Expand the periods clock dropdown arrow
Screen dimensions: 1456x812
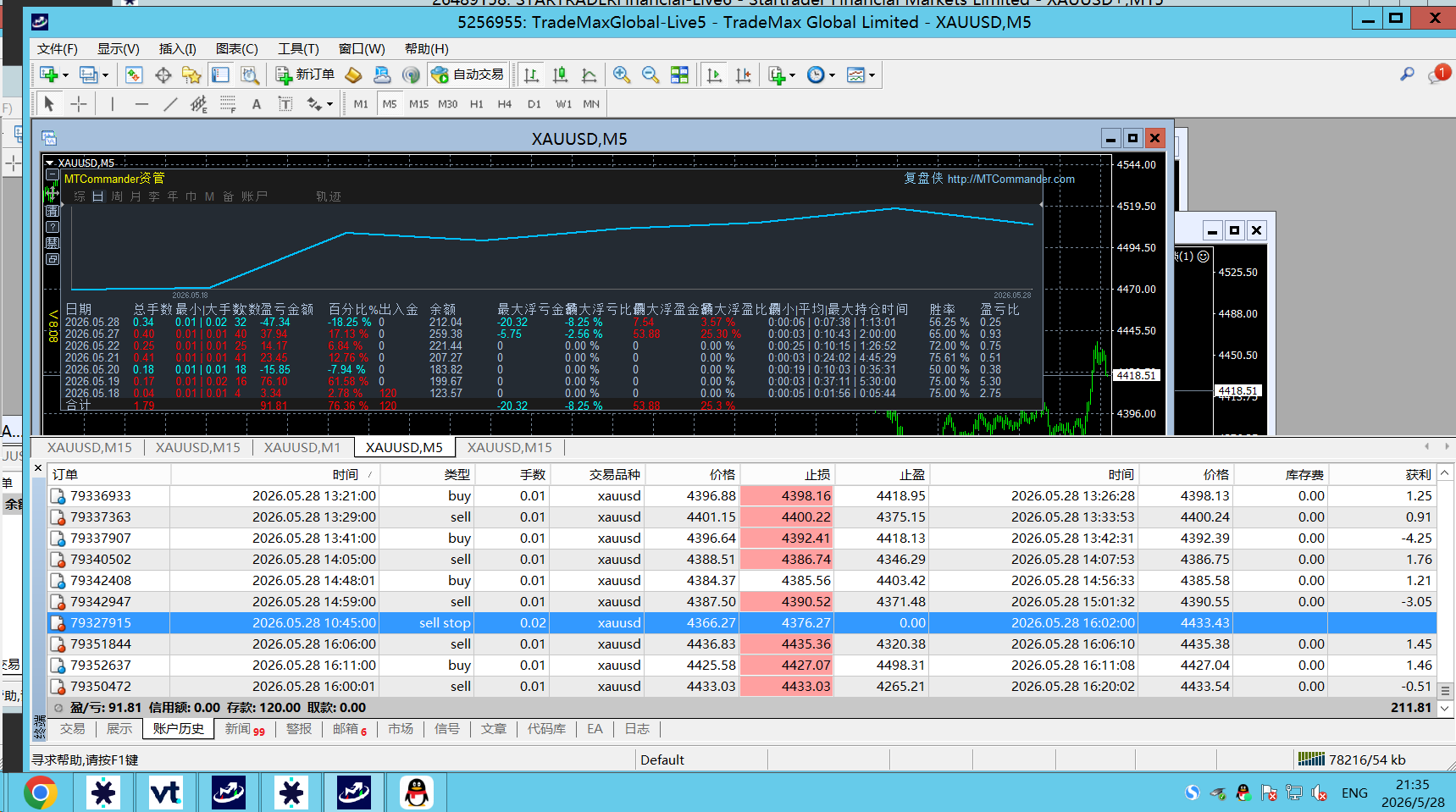tap(832, 75)
